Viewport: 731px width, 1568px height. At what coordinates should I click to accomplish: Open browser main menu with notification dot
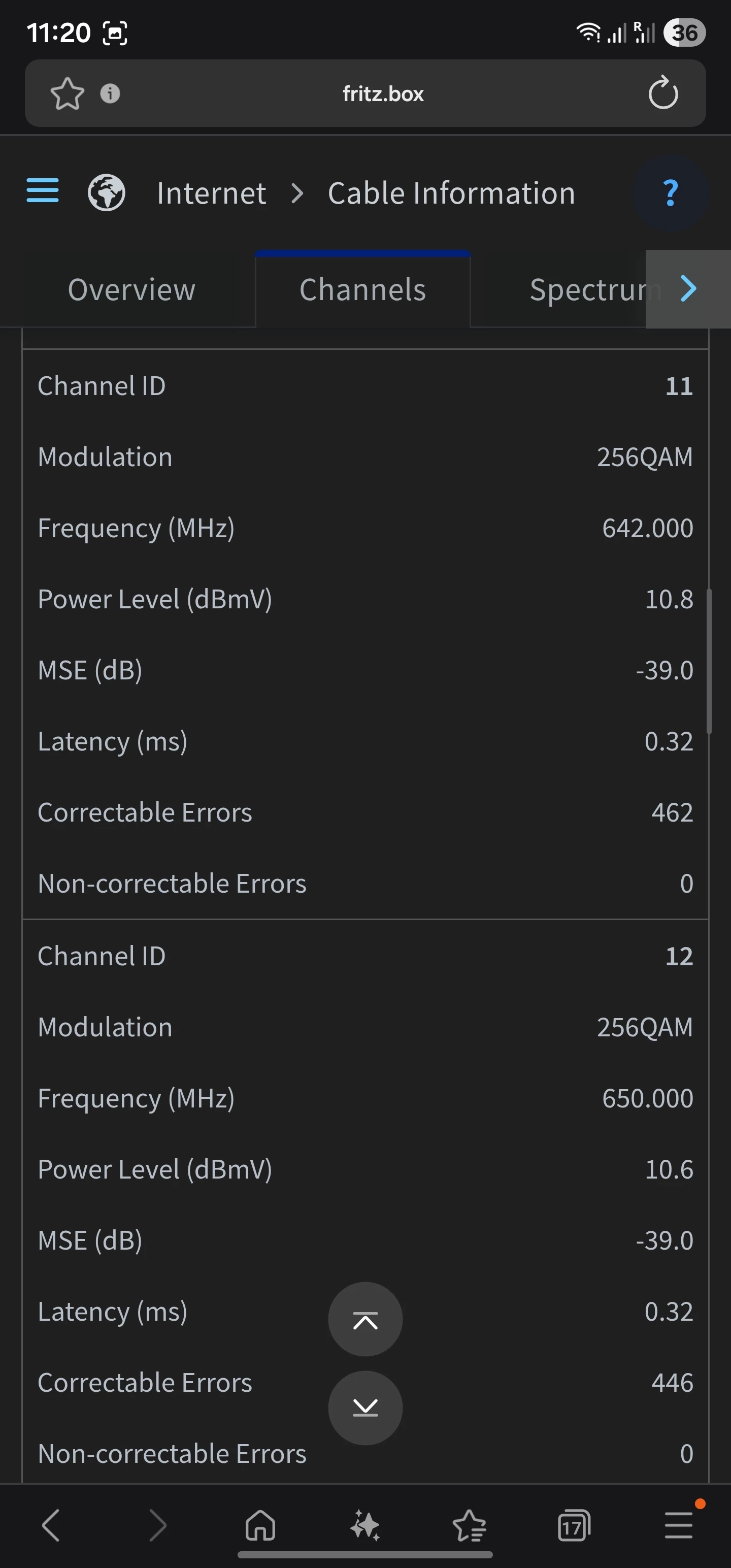click(x=678, y=1525)
